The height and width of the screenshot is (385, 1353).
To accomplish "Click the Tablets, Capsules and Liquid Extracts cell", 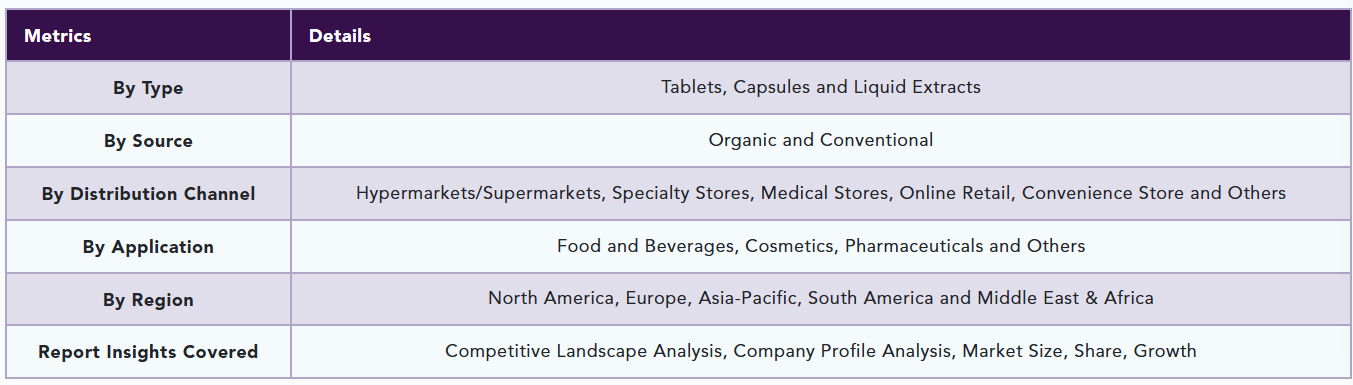I will (x=820, y=87).
